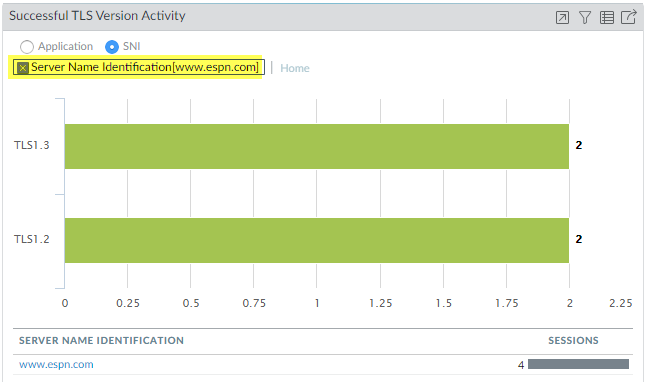The image size is (646, 382).
Task: Click the Sessions column header
Action: (x=573, y=340)
